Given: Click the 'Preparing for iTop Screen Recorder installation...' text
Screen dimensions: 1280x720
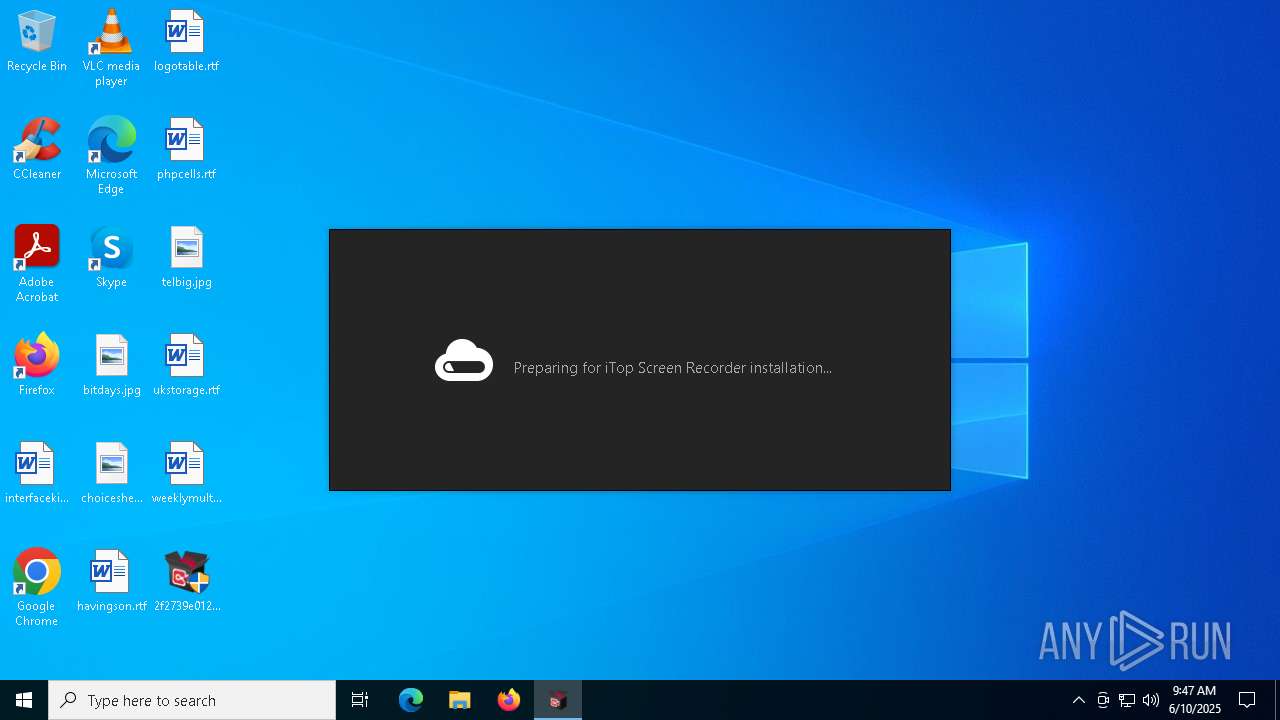Looking at the screenshot, I should tap(673, 368).
